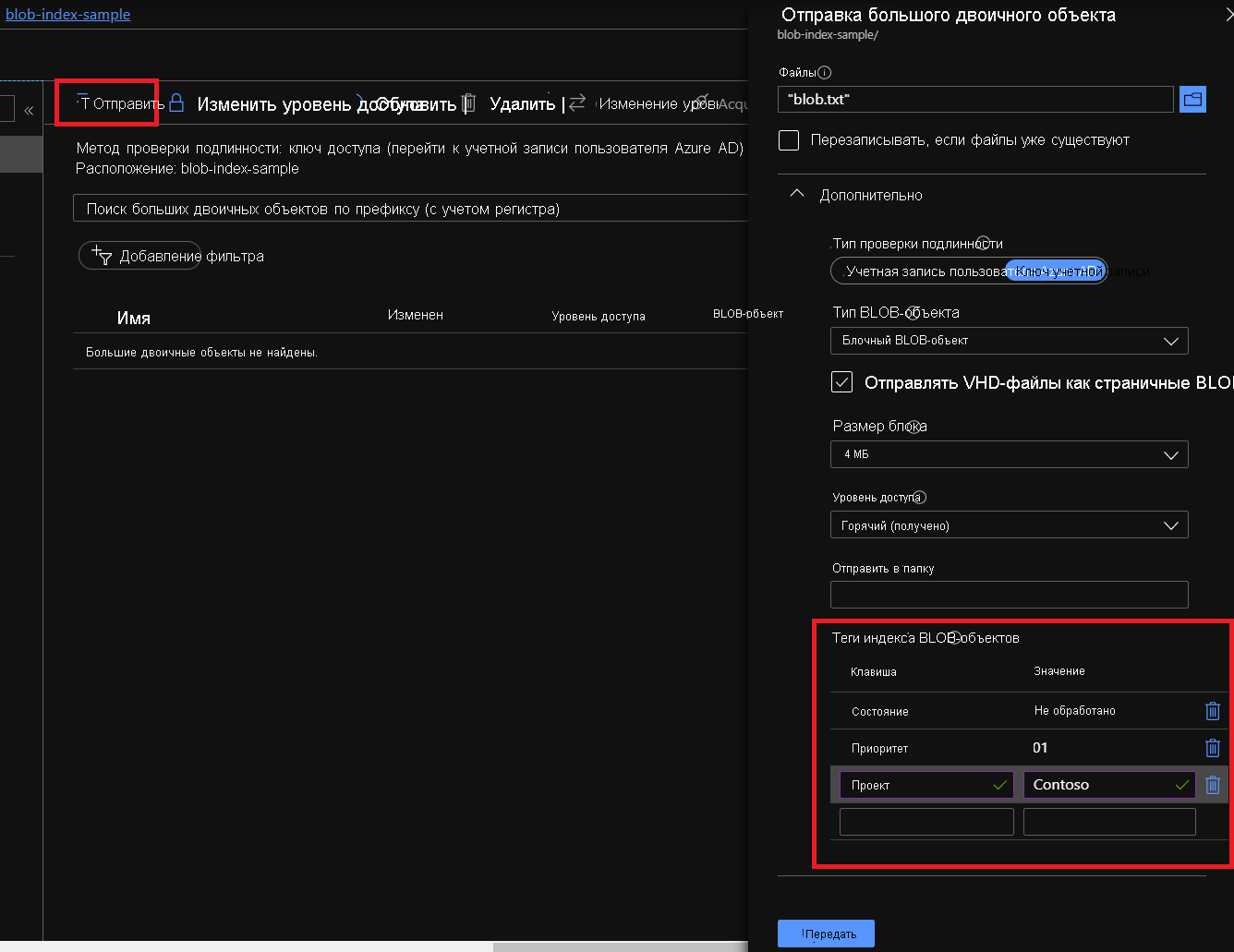
Task: Click the horizontal scrollbar thumb at the bottom
Action: 620,946
